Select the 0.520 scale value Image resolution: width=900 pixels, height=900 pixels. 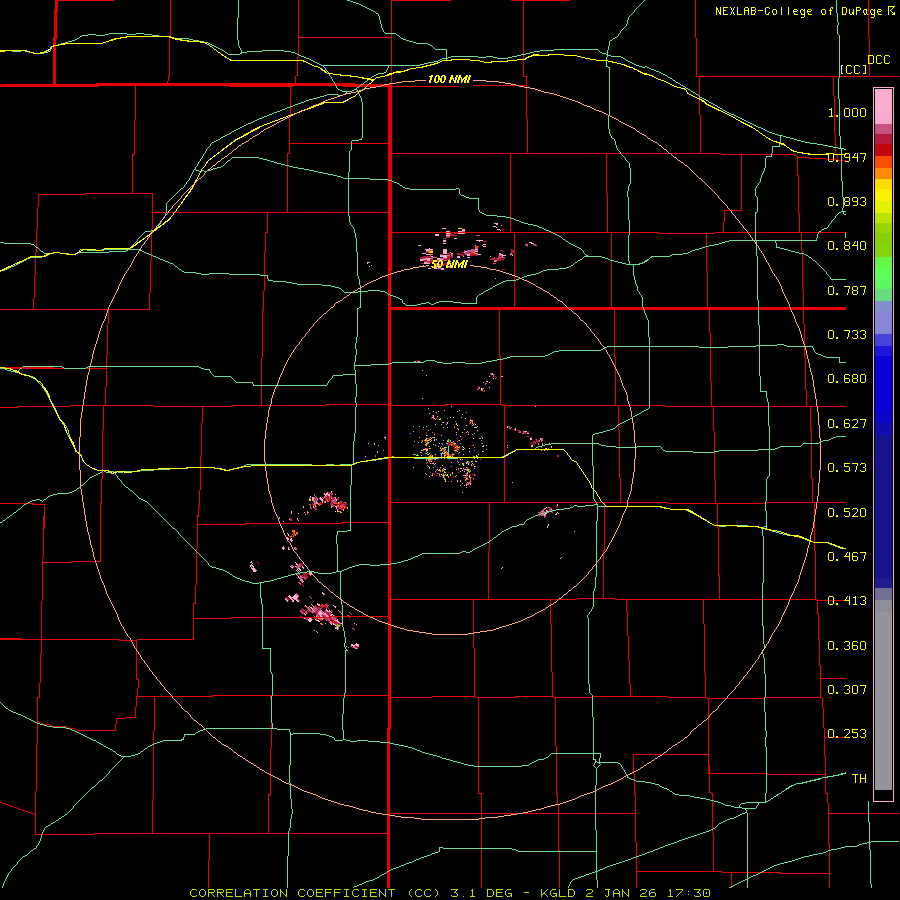point(847,513)
